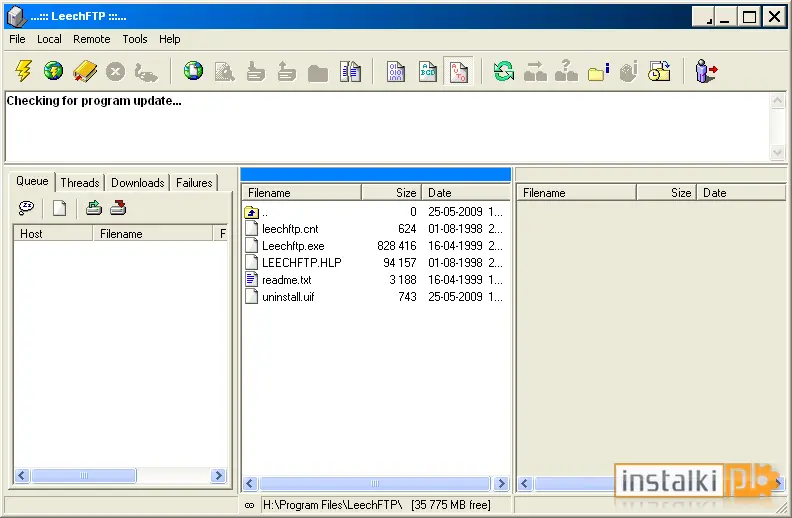Click the compare documents toolbar icon

350,72
